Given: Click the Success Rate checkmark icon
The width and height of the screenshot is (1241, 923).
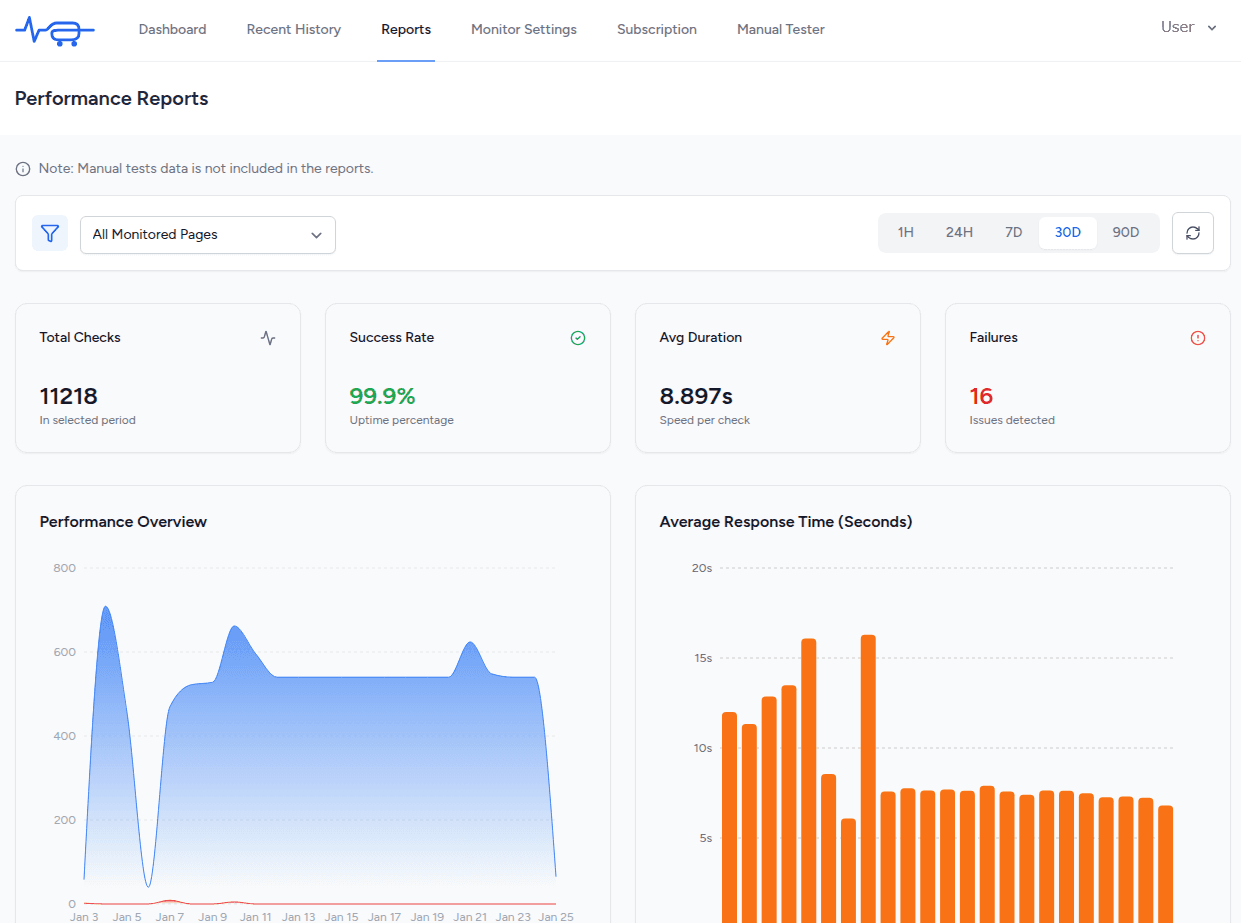Looking at the screenshot, I should 578,338.
